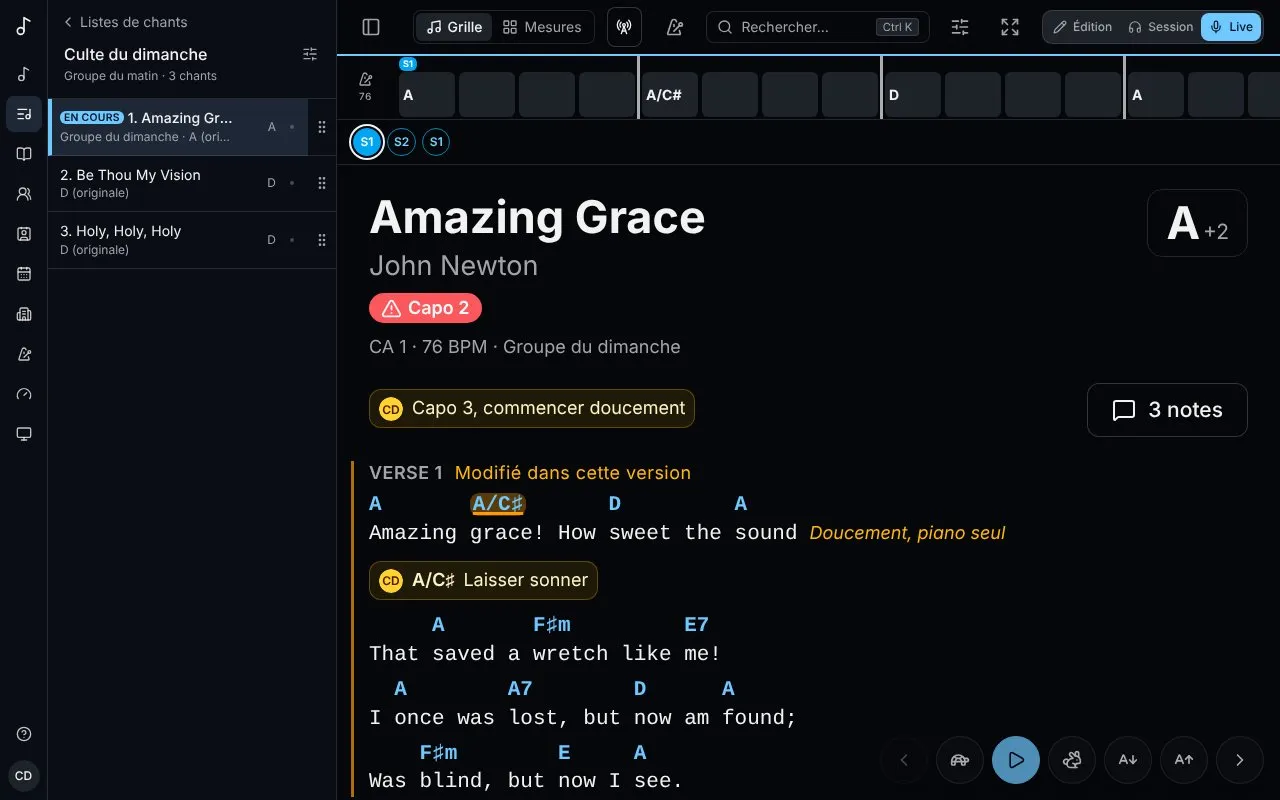Open the calendar sidebar icon

point(24,274)
